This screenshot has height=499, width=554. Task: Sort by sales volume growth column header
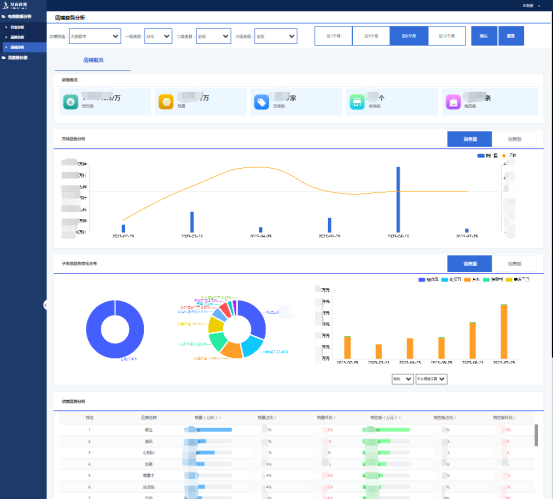pyautogui.click(x=326, y=418)
